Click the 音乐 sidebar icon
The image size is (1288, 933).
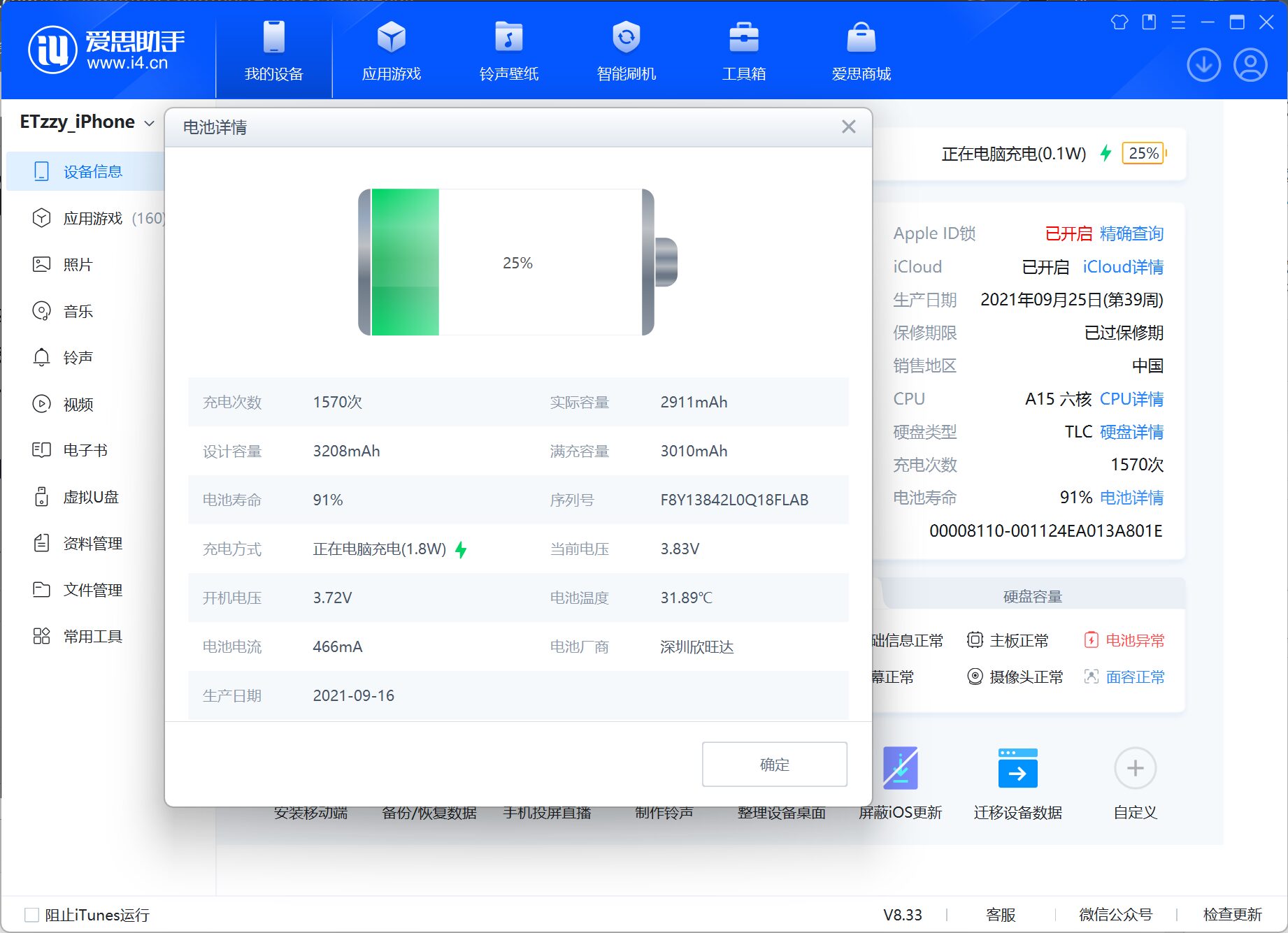tap(41, 311)
